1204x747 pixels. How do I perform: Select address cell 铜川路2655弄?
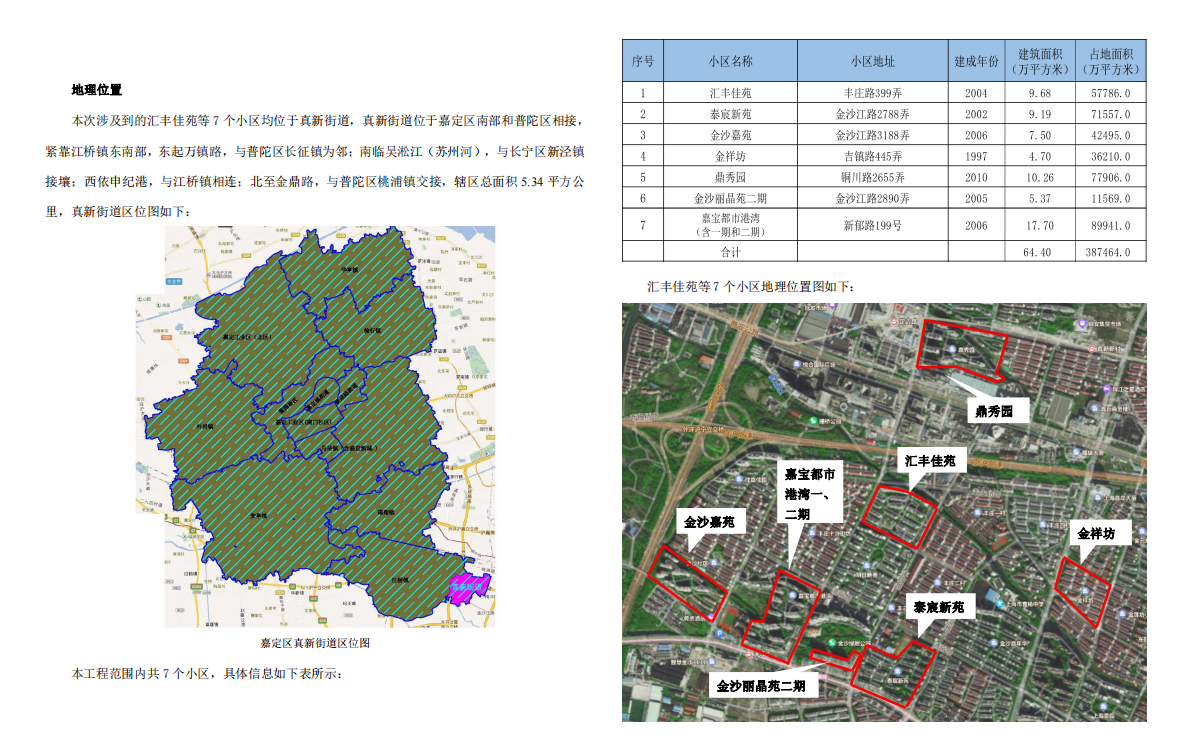[873, 177]
